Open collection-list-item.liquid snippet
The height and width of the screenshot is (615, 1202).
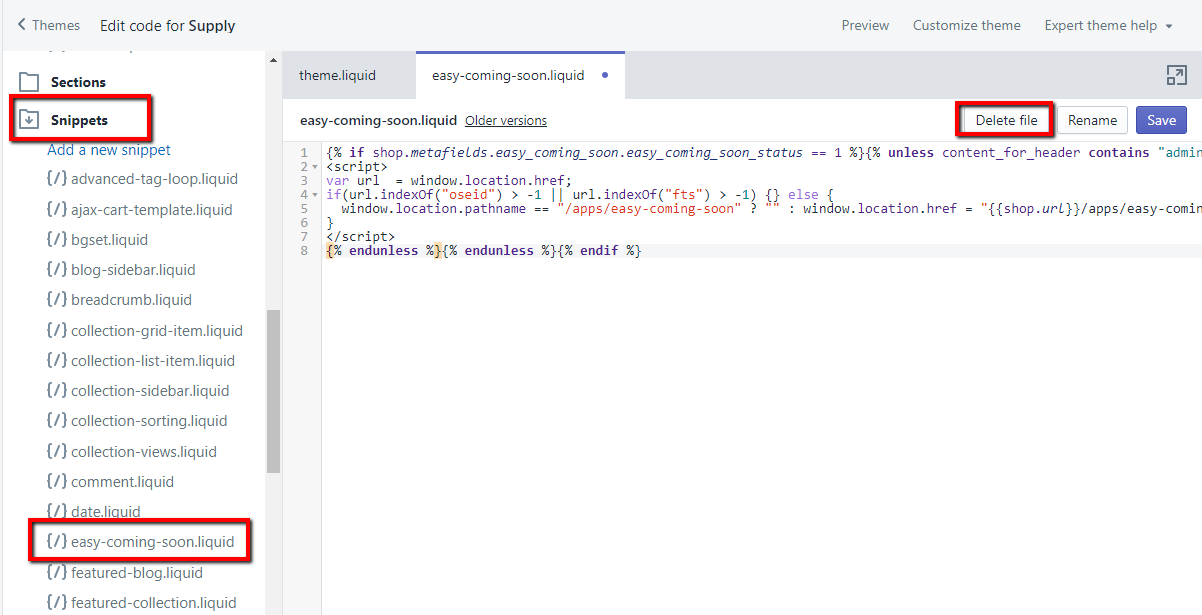pyautogui.click(x=153, y=360)
